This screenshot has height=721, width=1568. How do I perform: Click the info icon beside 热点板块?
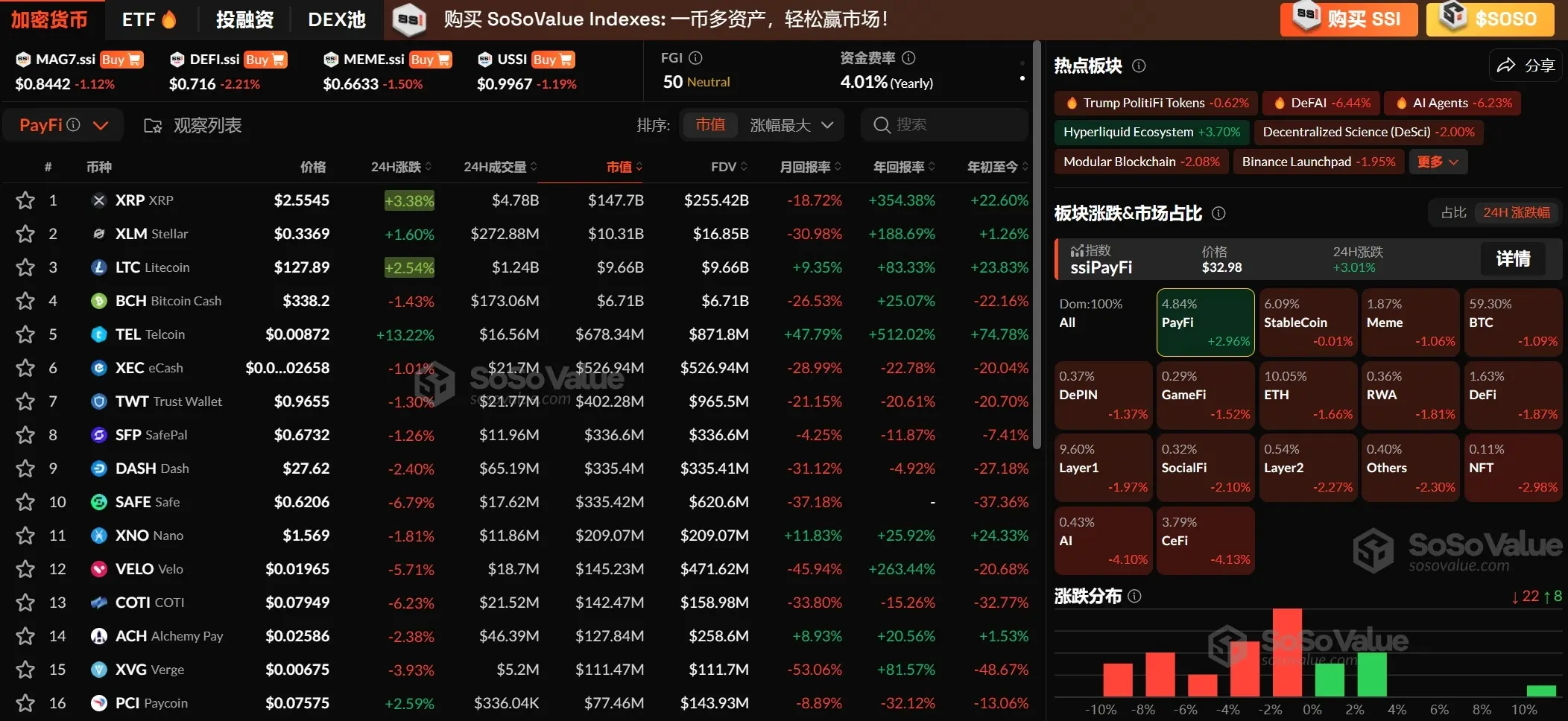1139,66
